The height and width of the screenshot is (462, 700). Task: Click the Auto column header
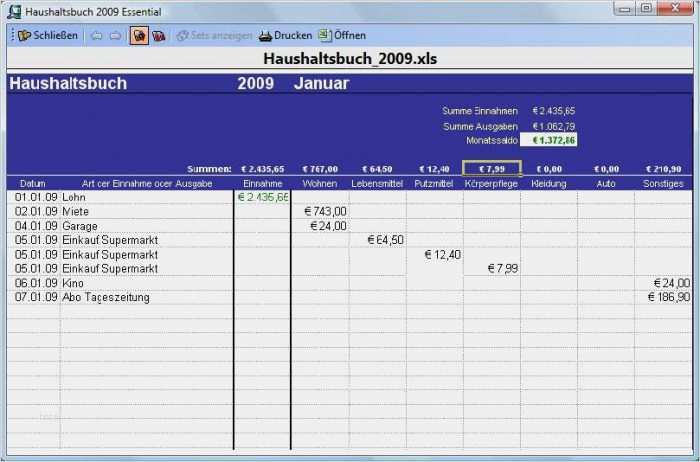click(606, 183)
